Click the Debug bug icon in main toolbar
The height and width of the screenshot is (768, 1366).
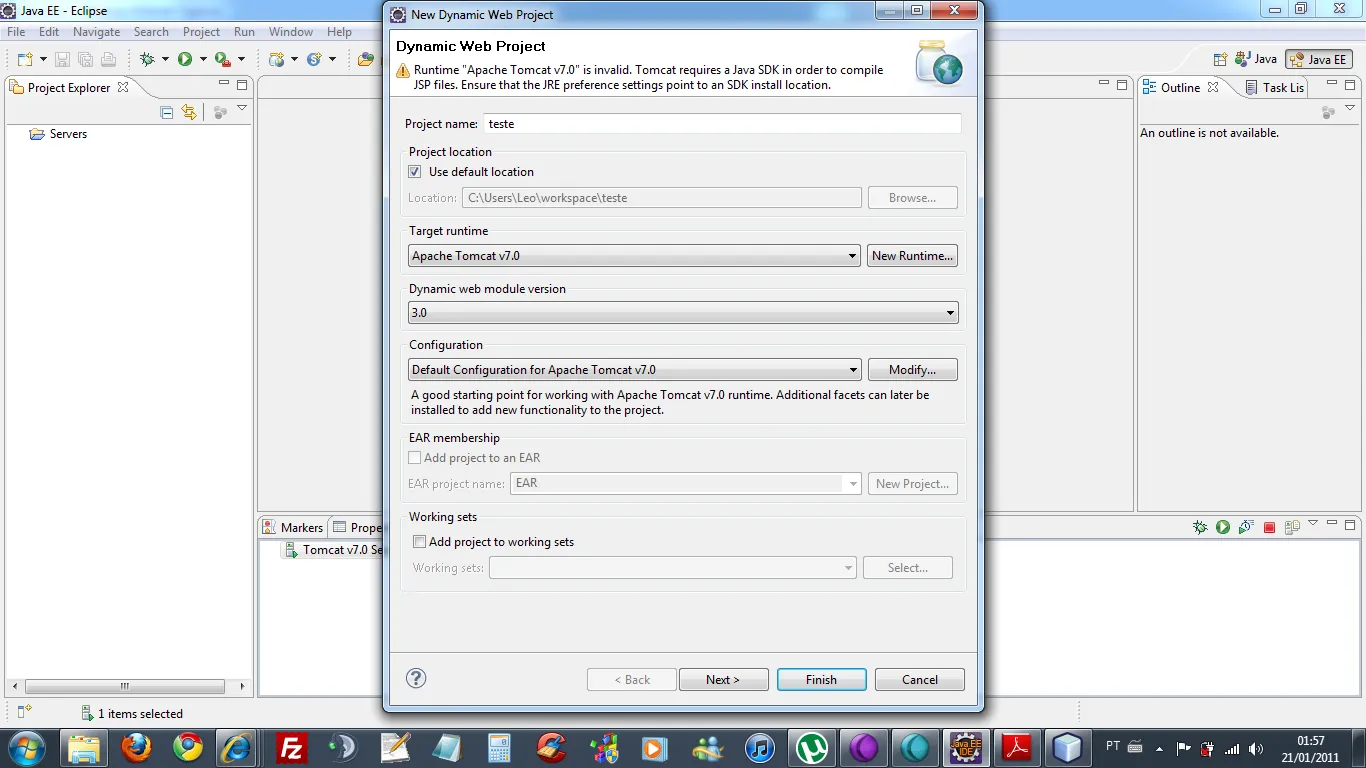coord(148,59)
